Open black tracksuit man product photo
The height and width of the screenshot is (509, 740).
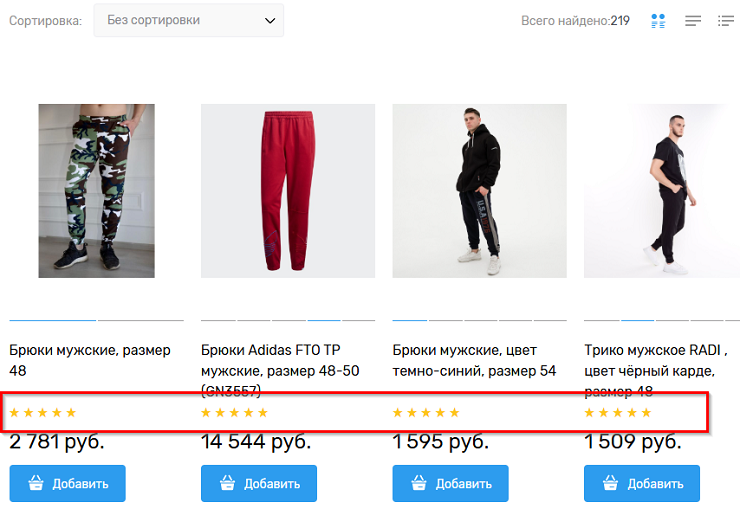(x=479, y=191)
